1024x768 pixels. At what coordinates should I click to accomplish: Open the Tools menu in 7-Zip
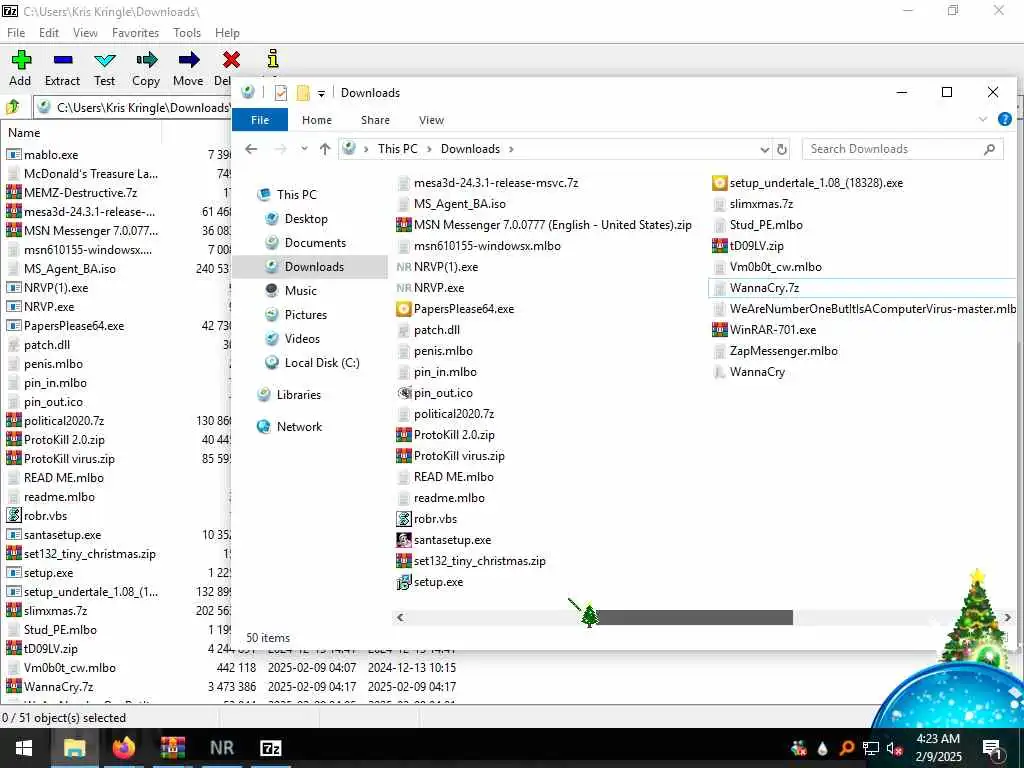pos(187,33)
